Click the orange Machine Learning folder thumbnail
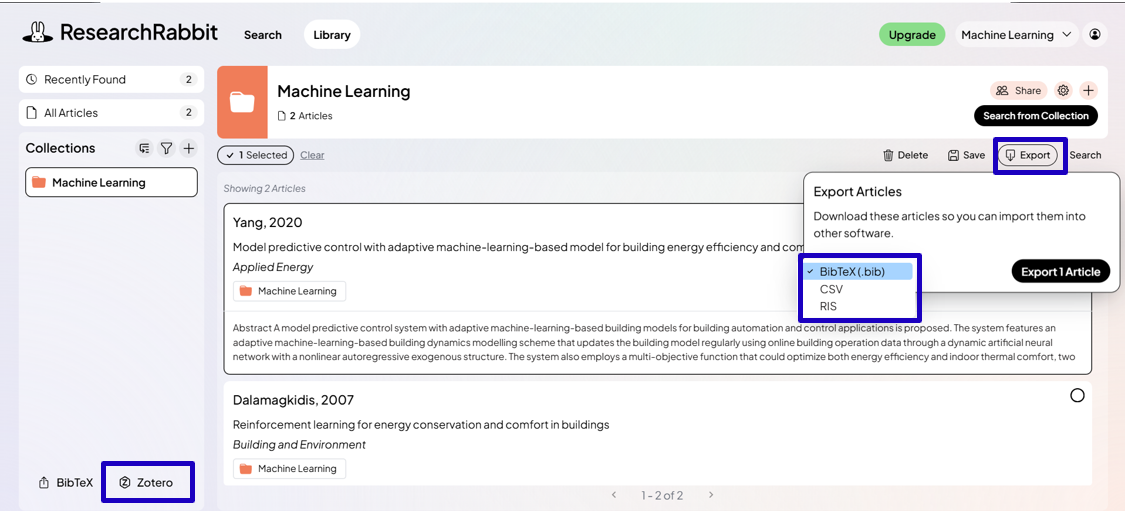Screen dimensions: 1129x511 (242, 102)
